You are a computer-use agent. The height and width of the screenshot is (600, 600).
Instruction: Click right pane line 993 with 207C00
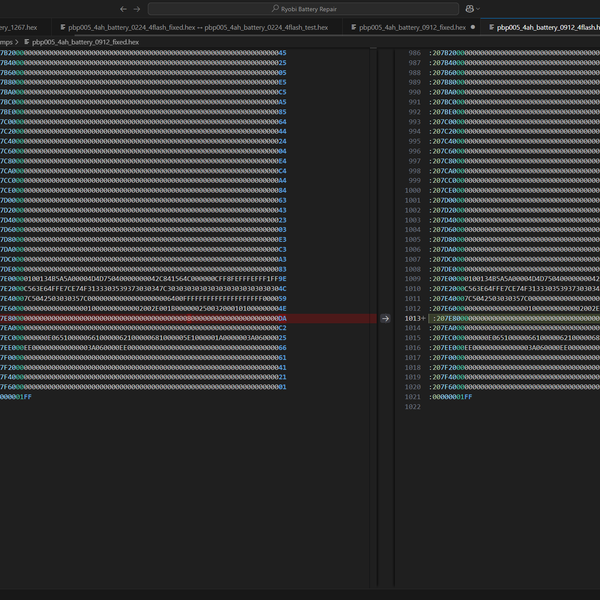514,122
